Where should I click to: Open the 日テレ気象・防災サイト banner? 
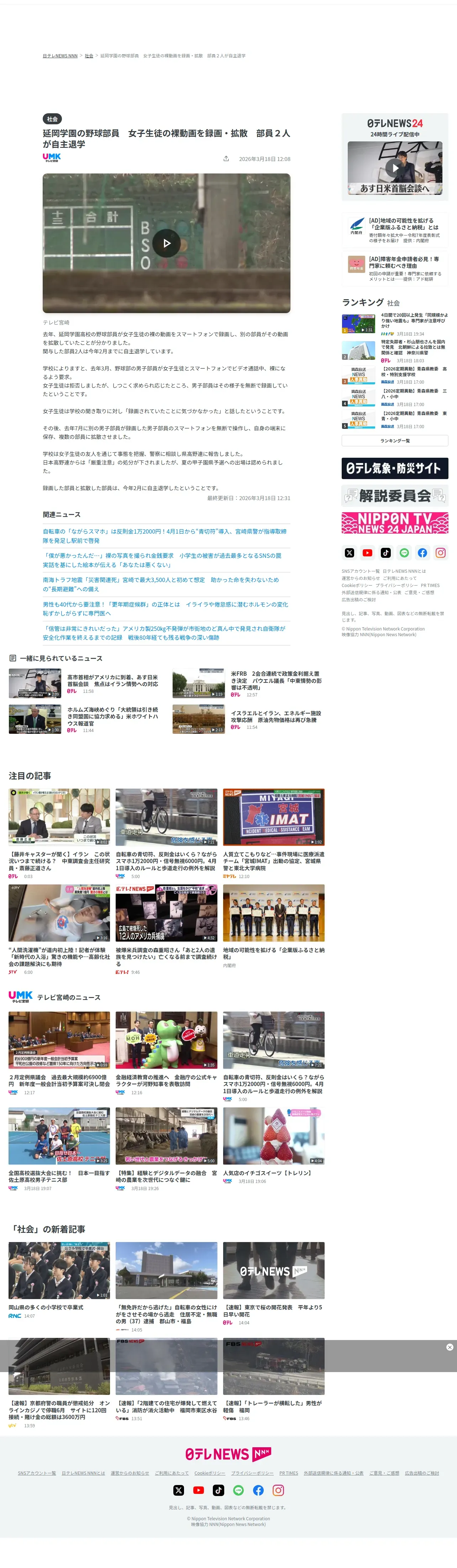395,468
